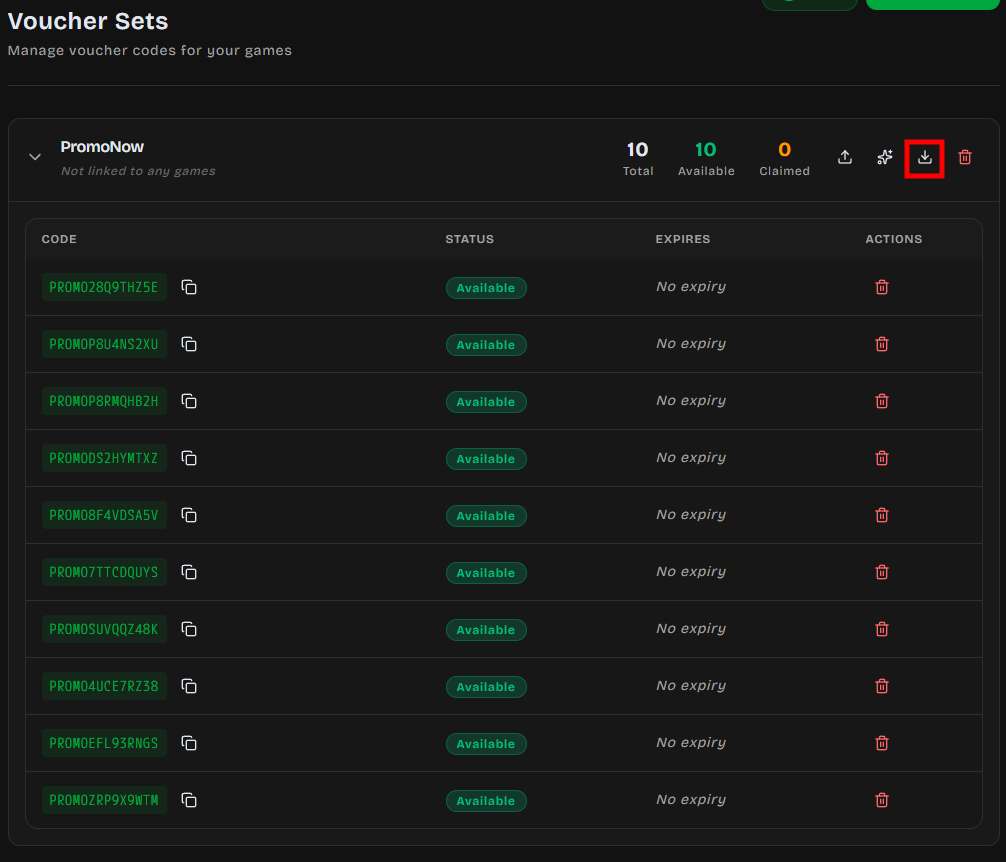1006x862 pixels.
Task: Select code text PROMOEFL93RNGS
Action: [104, 744]
